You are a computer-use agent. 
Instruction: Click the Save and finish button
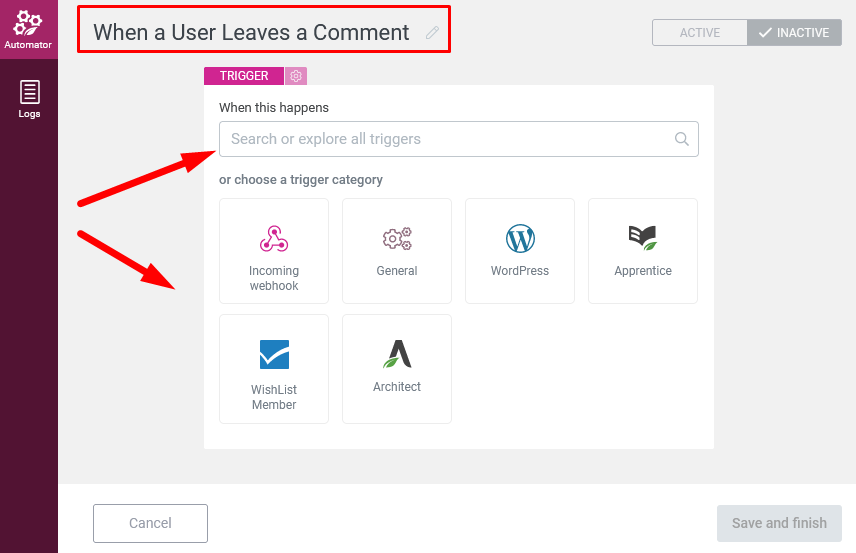pos(779,523)
